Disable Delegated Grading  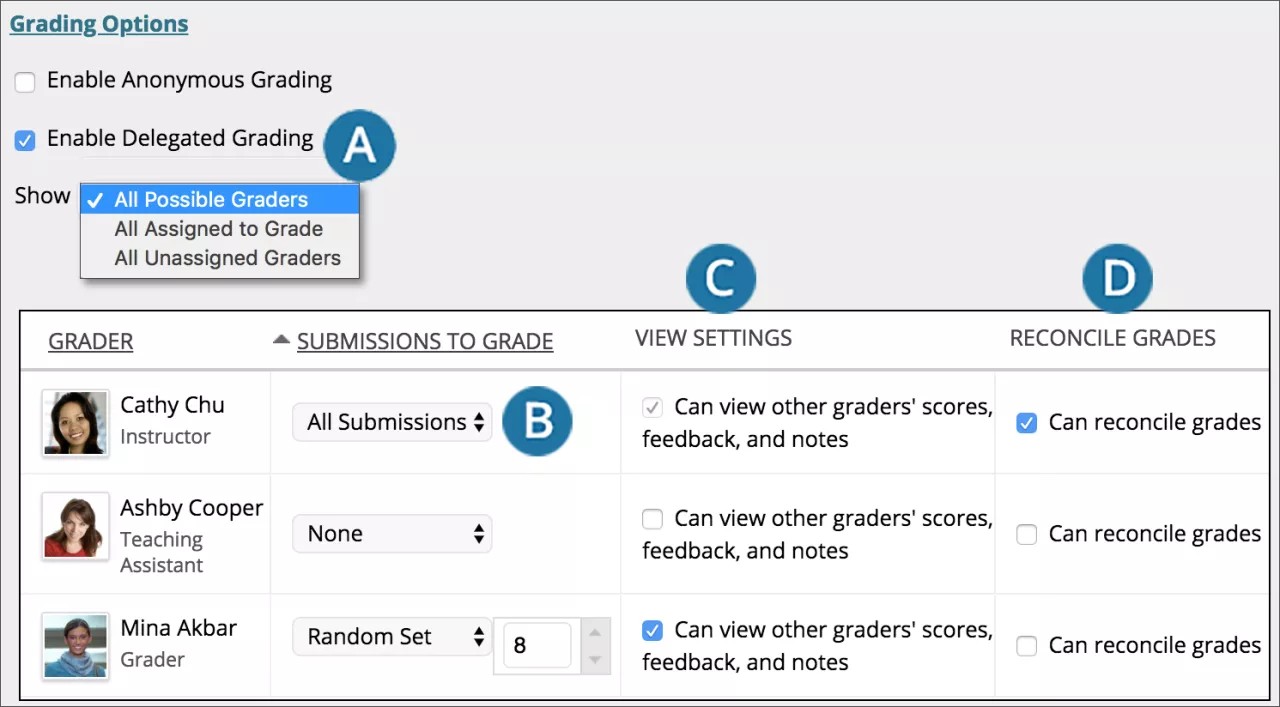point(24,140)
